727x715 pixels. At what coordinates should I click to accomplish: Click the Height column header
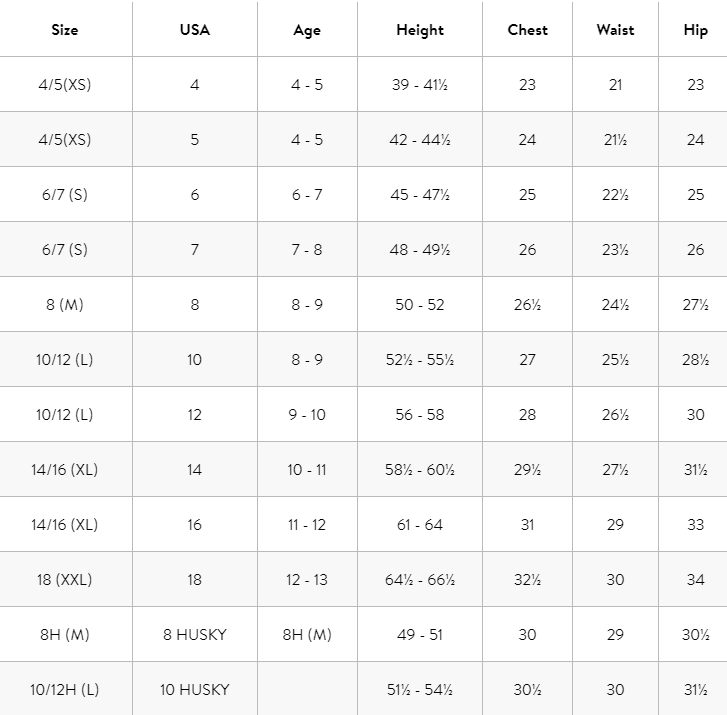point(420,30)
